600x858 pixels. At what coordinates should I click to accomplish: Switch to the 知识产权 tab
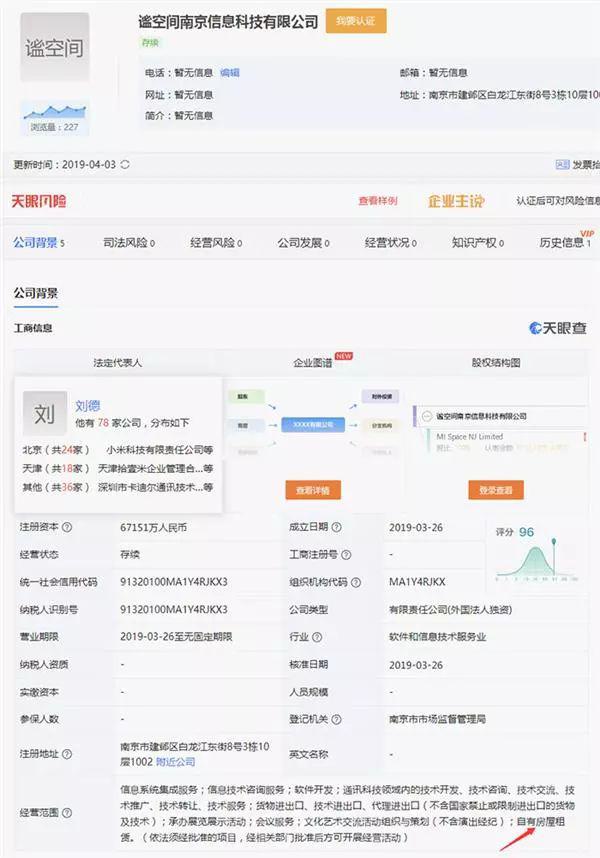coord(477,242)
